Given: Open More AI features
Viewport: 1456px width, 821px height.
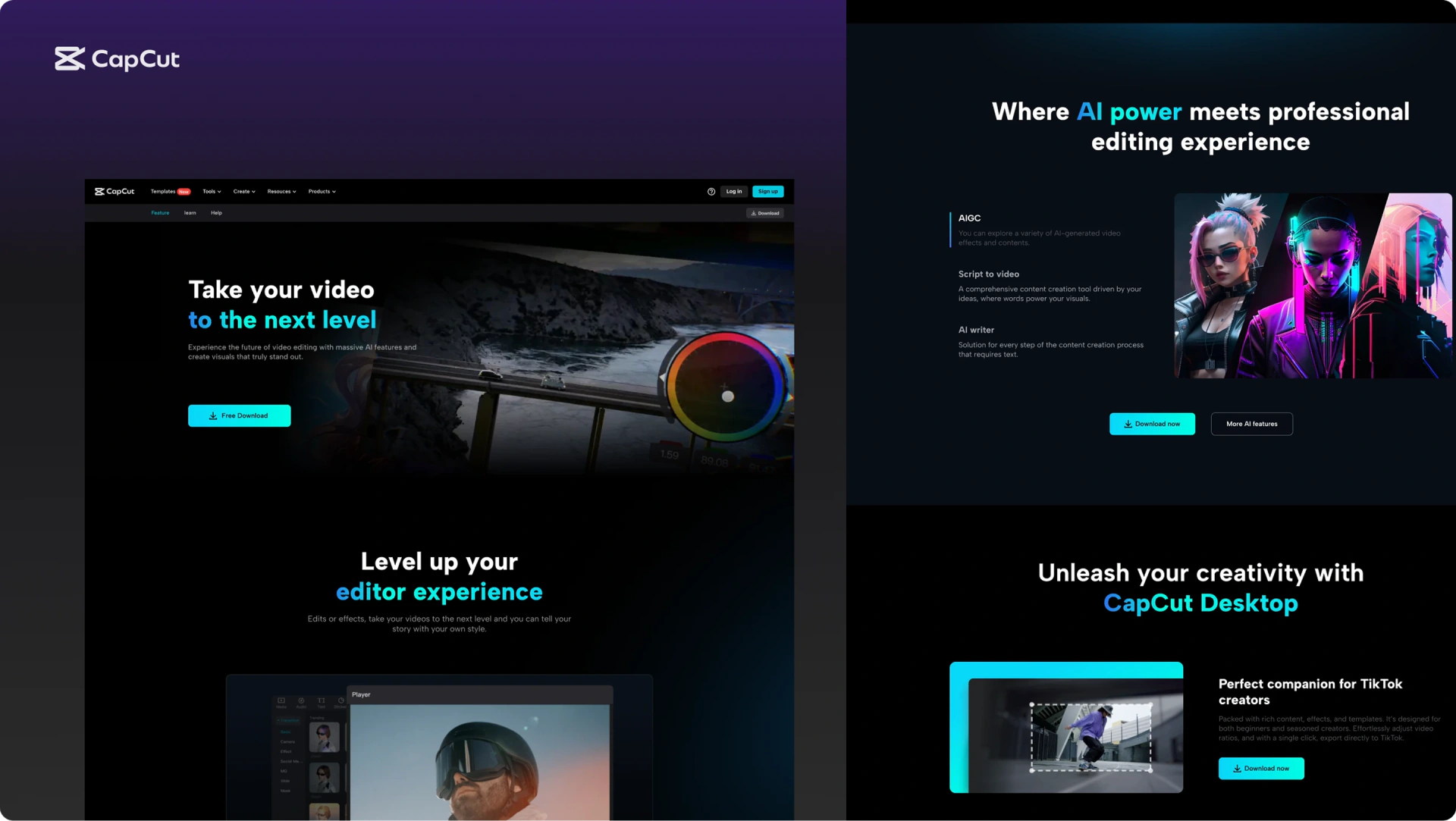Looking at the screenshot, I should click(1252, 424).
